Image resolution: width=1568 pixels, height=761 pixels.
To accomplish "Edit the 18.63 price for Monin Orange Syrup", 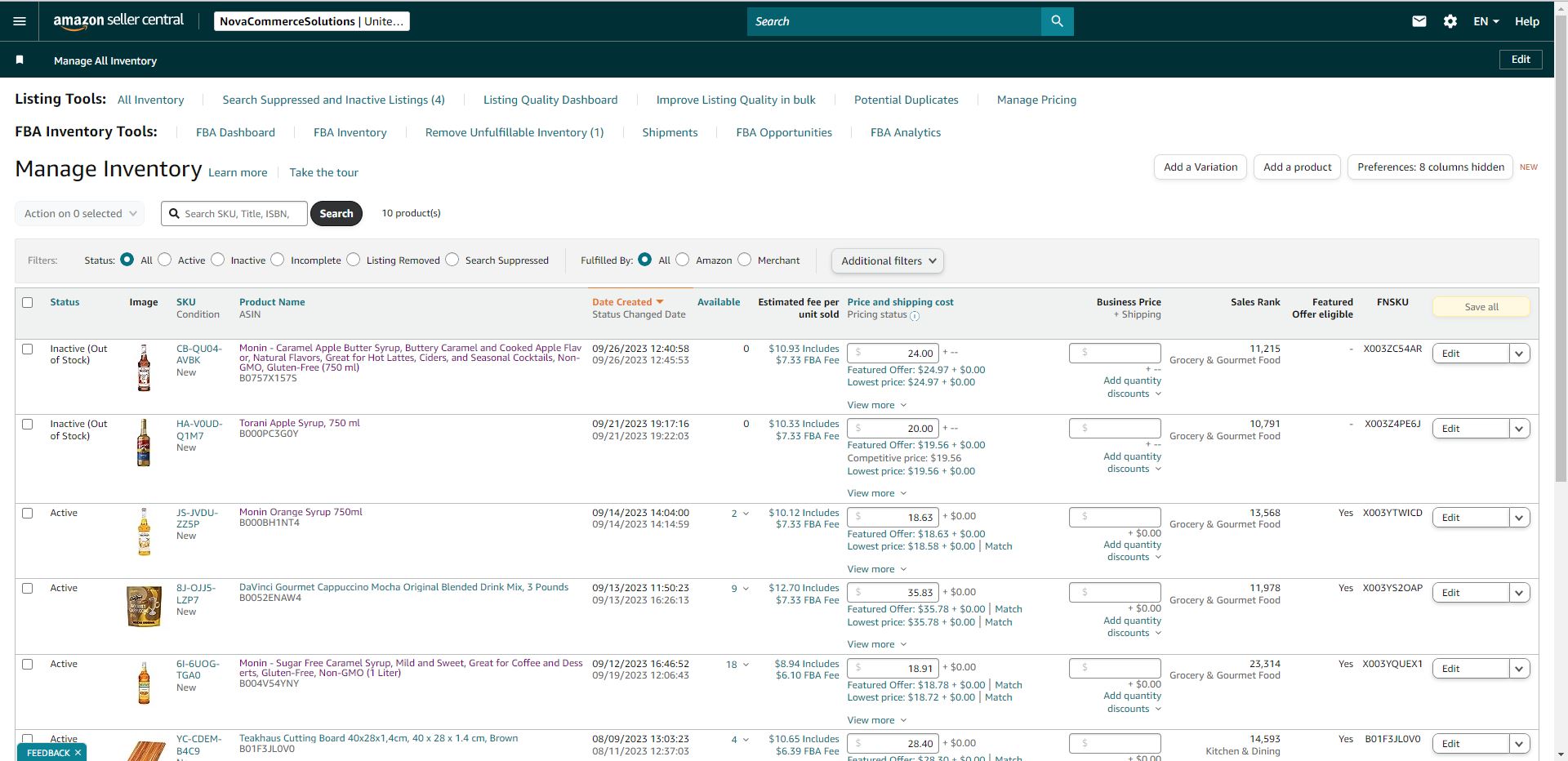I will (893, 518).
